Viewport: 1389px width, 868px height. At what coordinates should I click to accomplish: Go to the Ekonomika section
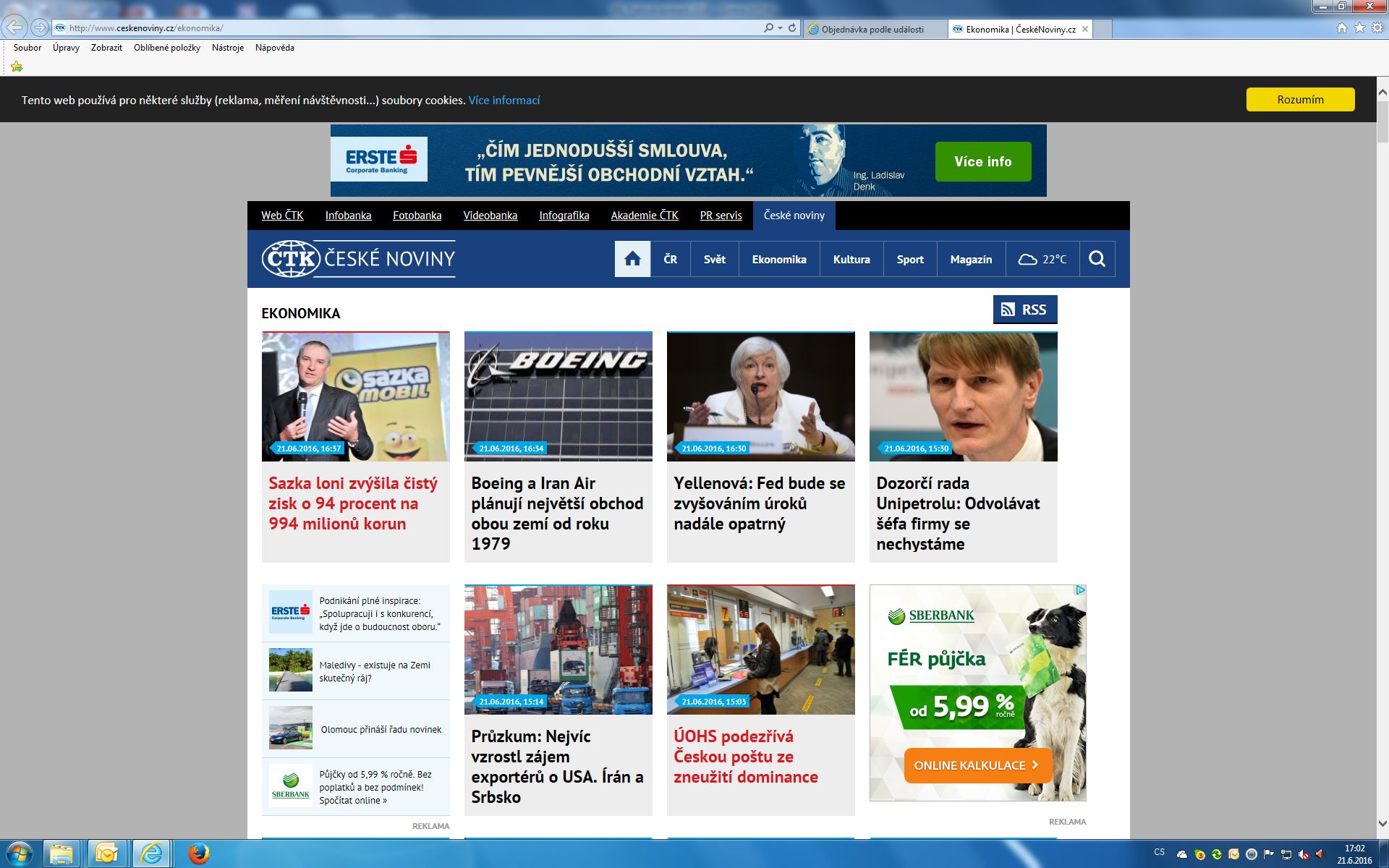click(779, 259)
